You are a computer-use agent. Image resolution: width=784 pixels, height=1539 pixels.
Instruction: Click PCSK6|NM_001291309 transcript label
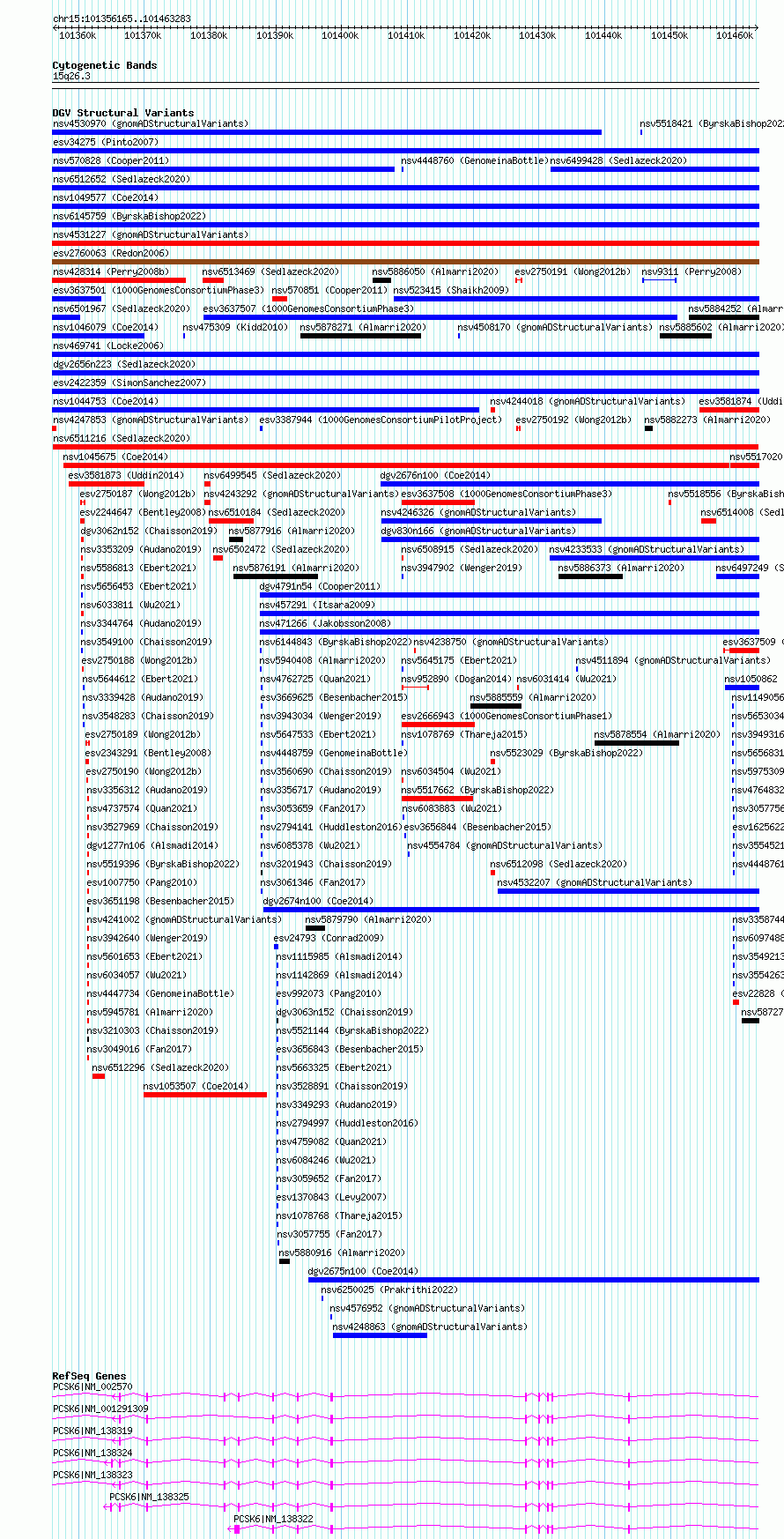pyautogui.click(x=100, y=1409)
